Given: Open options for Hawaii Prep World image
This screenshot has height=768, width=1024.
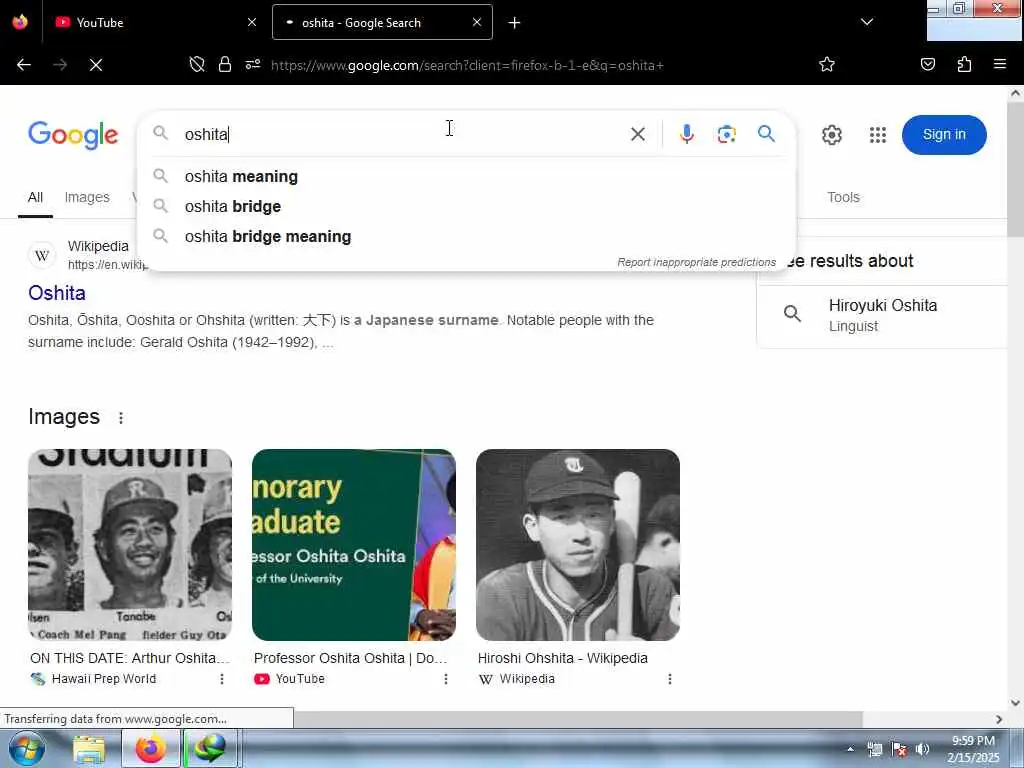Looking at the screenshot, I should [222, 679].
